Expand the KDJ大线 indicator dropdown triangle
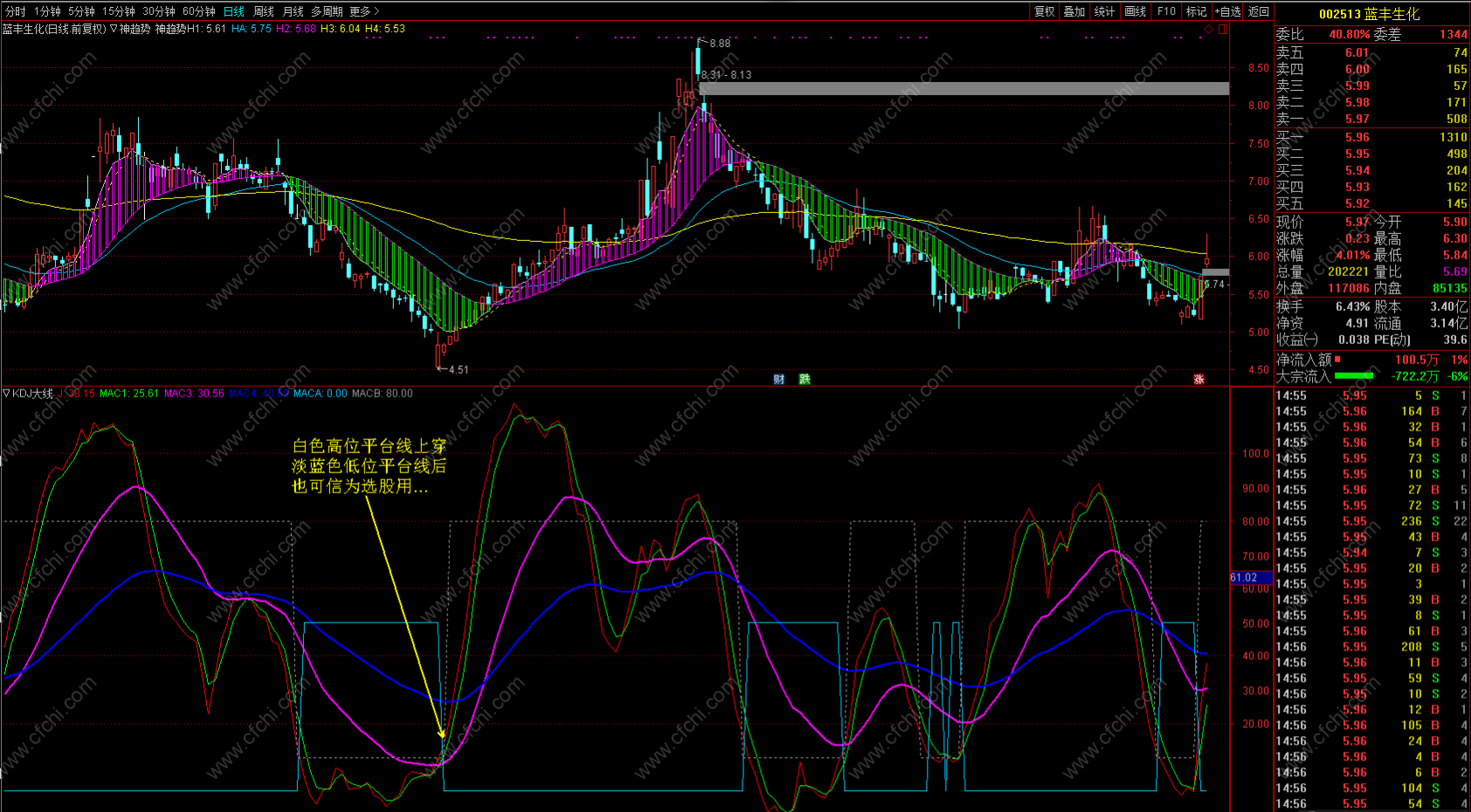 coord(7,394)
